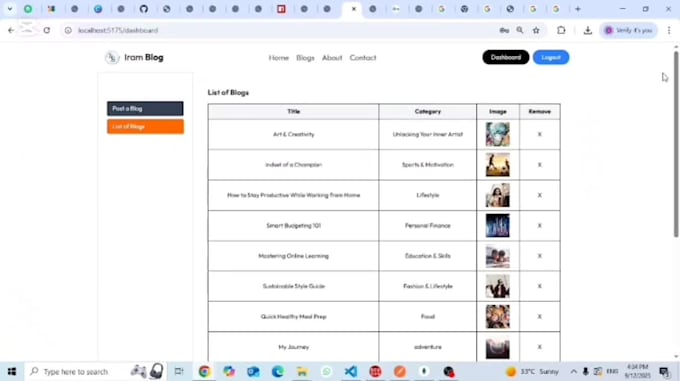Open the Art & Creativity thumbnail image
The image size is (680, 381).
coord(497,134)
